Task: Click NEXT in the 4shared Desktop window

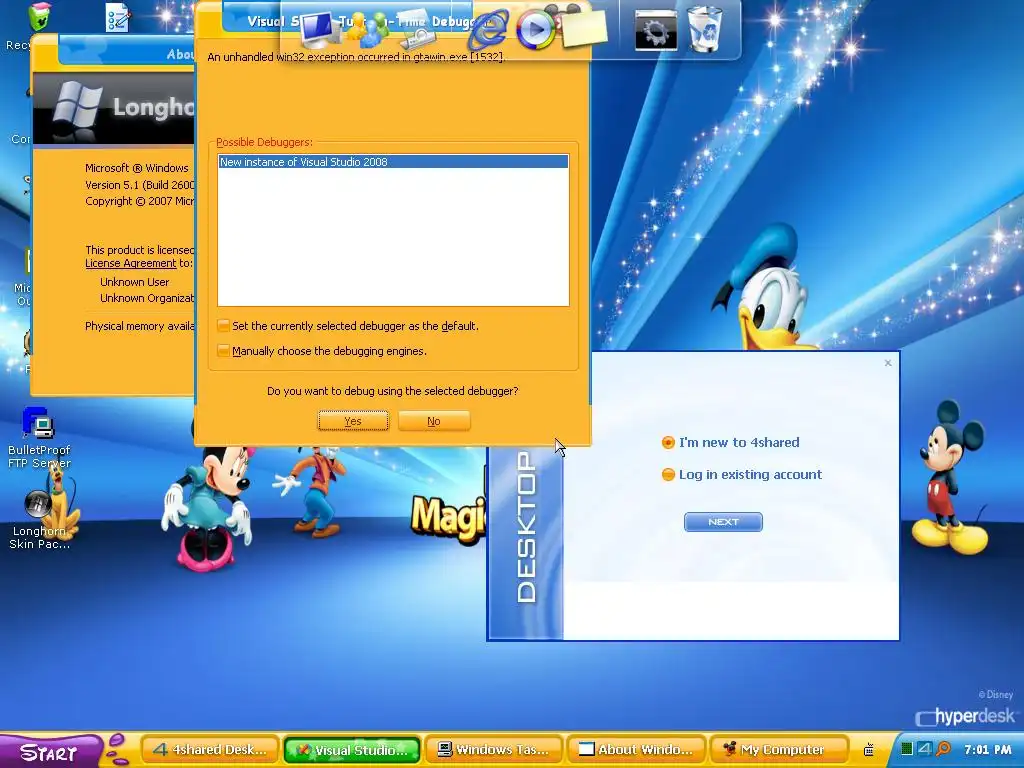Action: click(x=723, y=522)
